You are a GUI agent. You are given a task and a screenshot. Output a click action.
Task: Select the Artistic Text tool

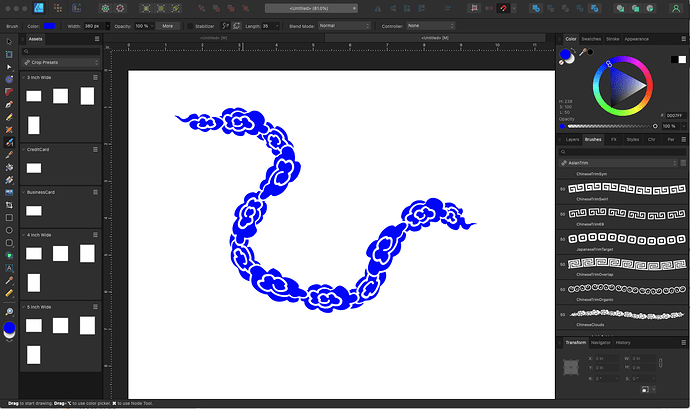(9, 268)
